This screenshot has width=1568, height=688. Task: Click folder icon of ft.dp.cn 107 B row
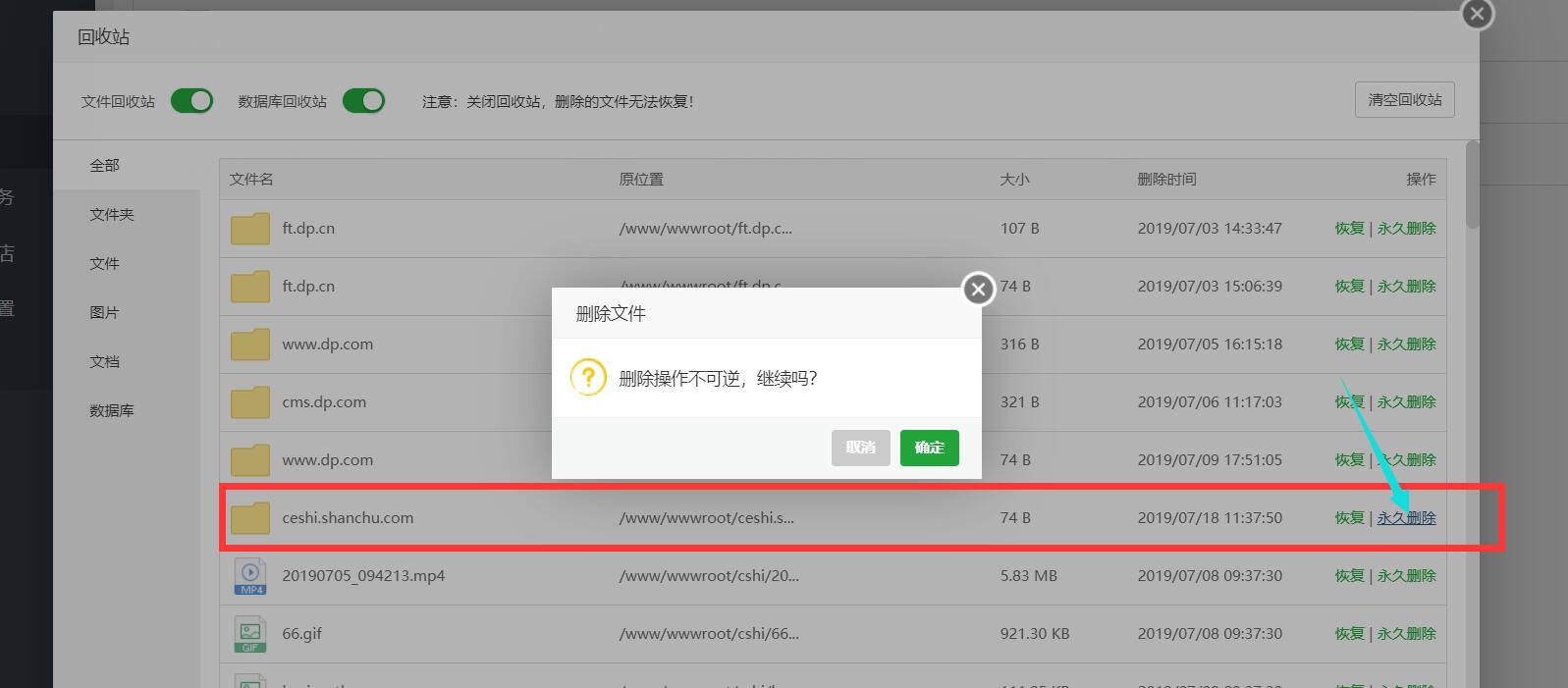click(x=250, y=228)
